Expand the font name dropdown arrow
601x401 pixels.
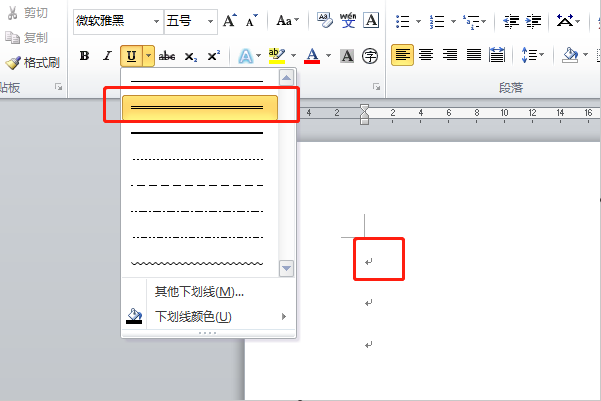pyautogui.click(x=156, y=21)
